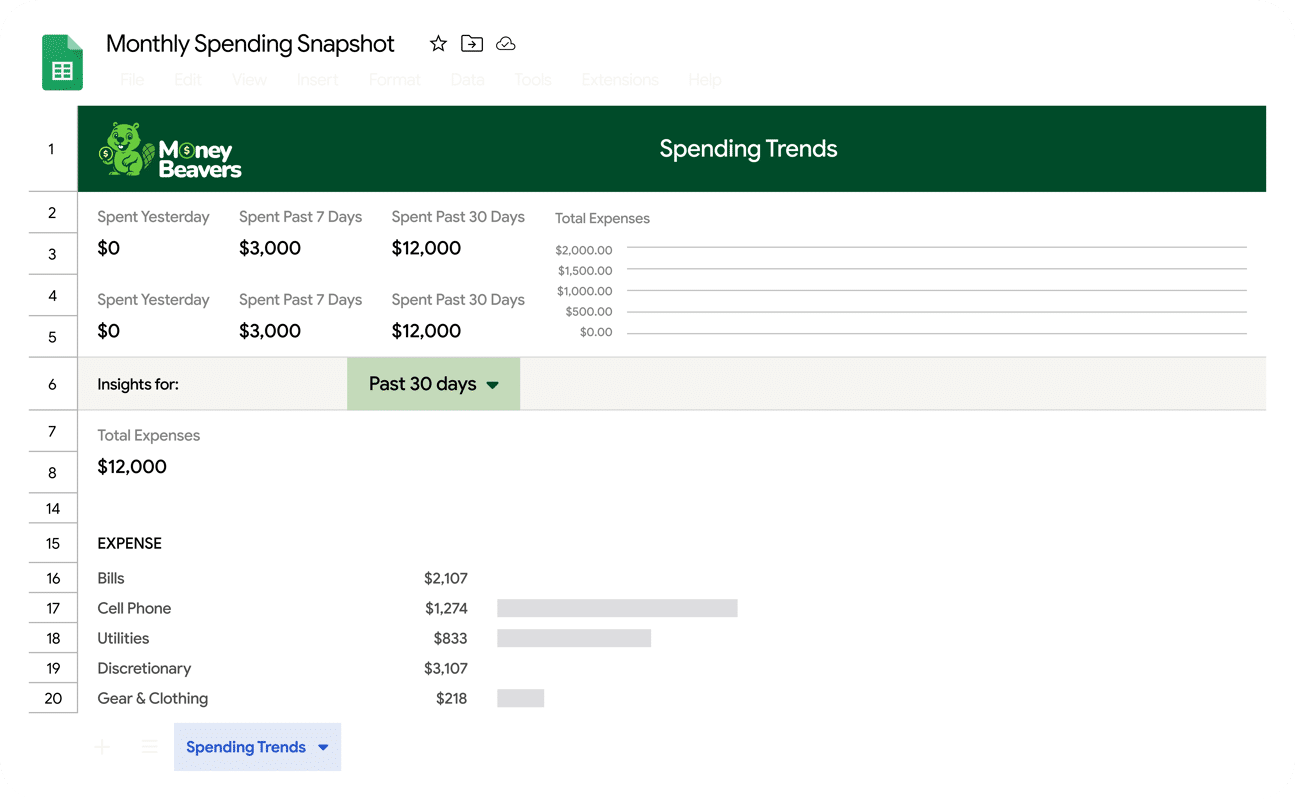This screenshot has width=1295, height=800.
Task: Select row header 1
Action: pyautogui.click(x=52, y=149)
